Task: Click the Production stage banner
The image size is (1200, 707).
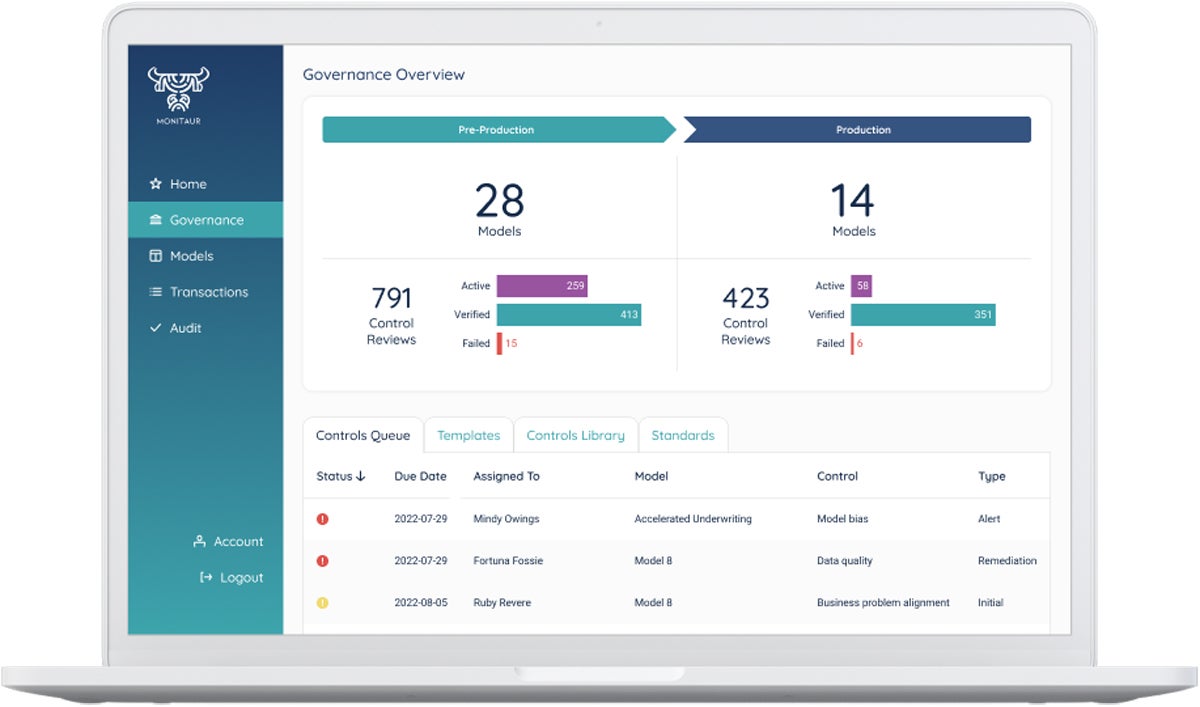Action: coord(858,130)
